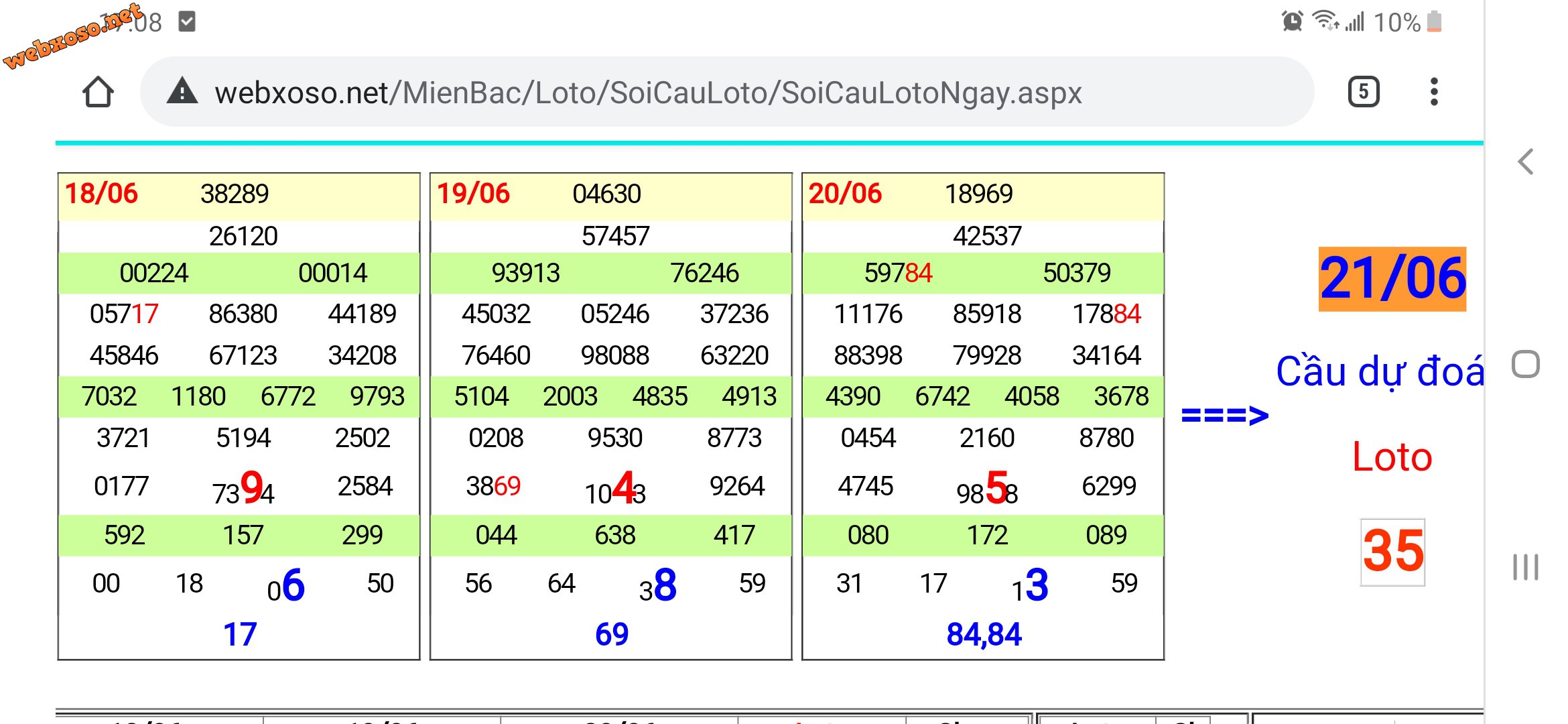Screen dimensions: 1568x724
Task: Tap the number 05717 in 18/06
Action: 124,314
